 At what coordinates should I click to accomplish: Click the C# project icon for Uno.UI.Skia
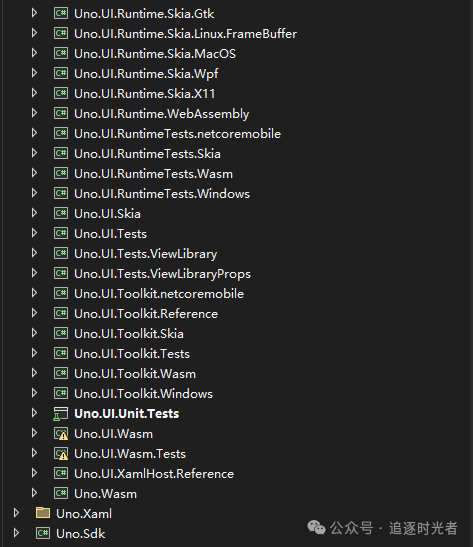(x=61, y=213)
